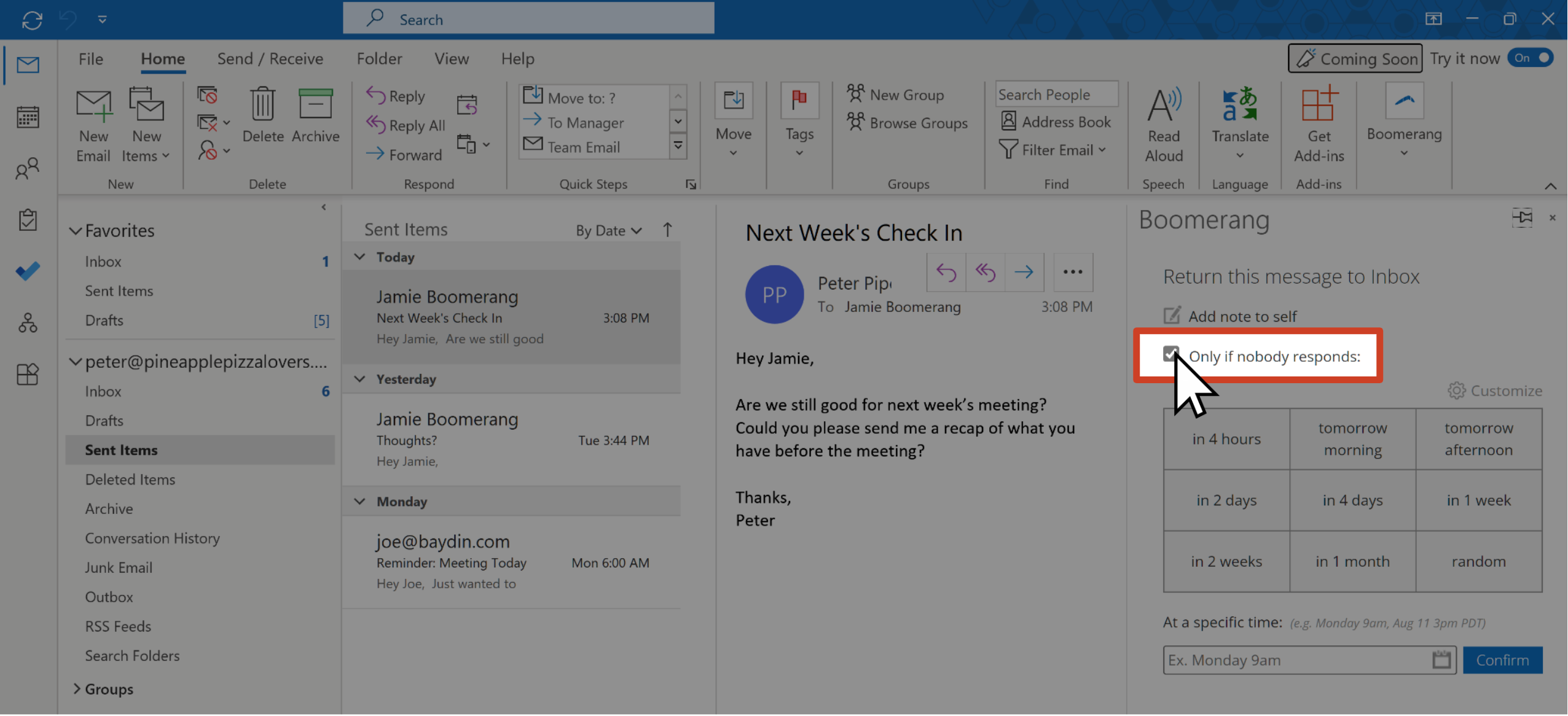
Task: Select in 4 hours return option
Action: click(x=1226, y=439)
